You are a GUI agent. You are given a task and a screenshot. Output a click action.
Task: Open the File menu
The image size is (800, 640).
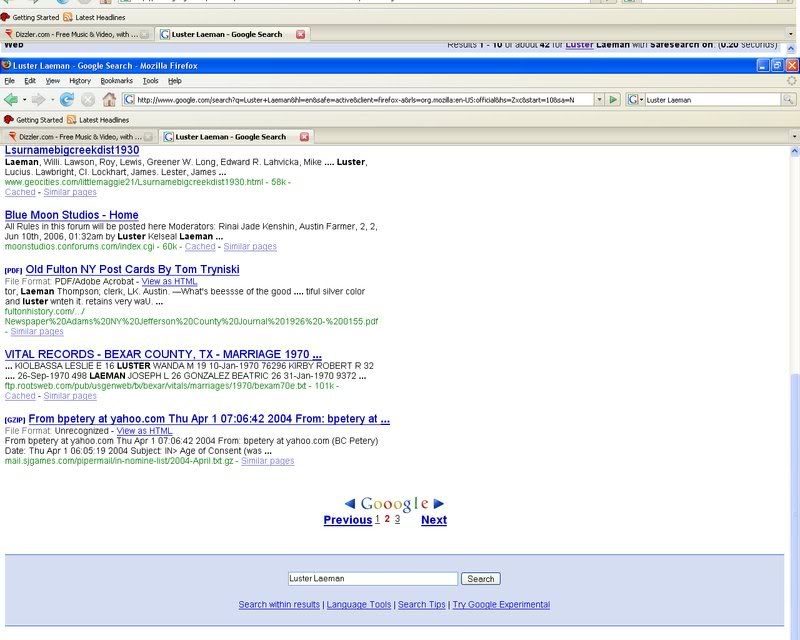point(9,81)
